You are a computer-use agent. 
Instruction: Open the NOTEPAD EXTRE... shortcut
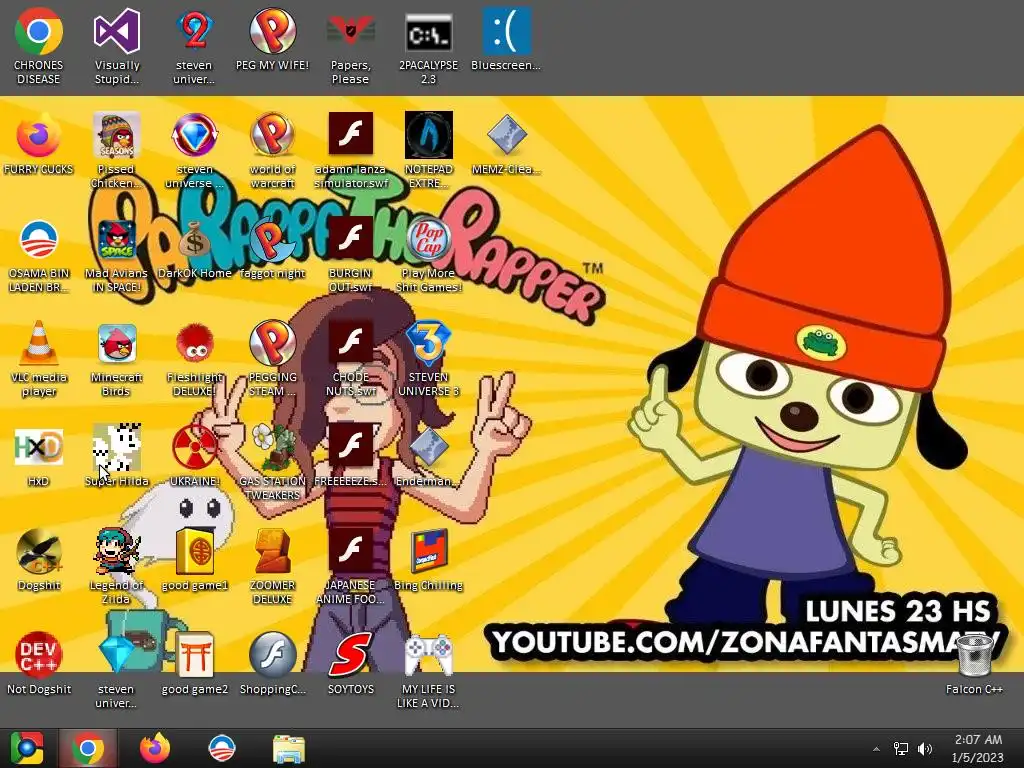tap(428, 136)
